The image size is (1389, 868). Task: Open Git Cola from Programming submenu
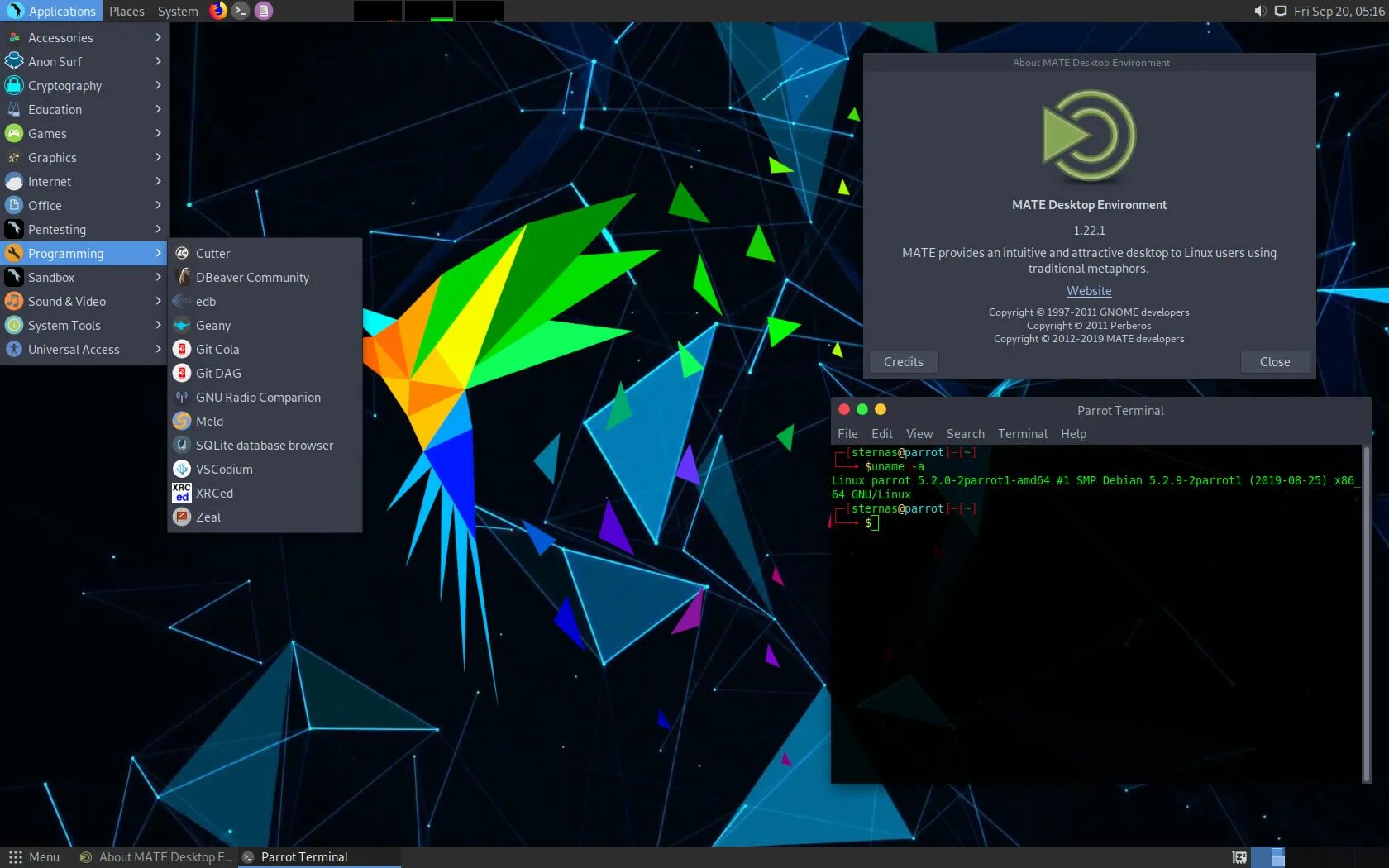click(x=218, y=349)
